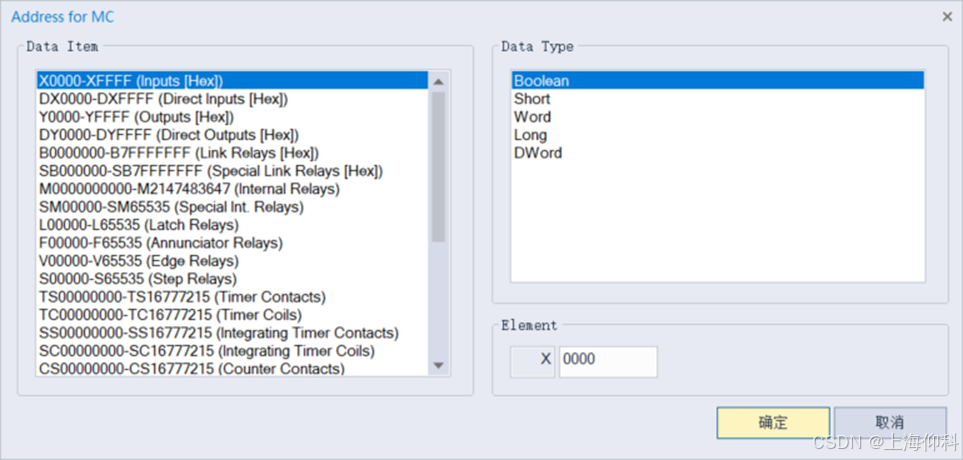The image size is (963, 460).
Task: Select M Internal Relays item
Action: (188, 189)
